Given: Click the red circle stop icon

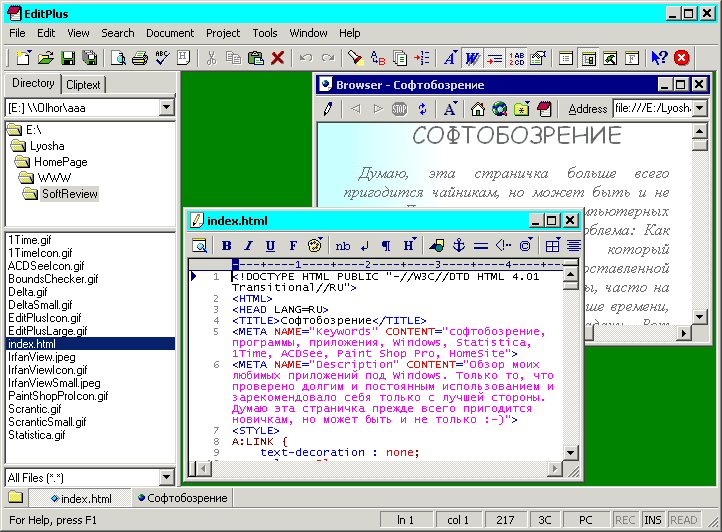Looking at the screenshot, I should click(x=681, y=58).
